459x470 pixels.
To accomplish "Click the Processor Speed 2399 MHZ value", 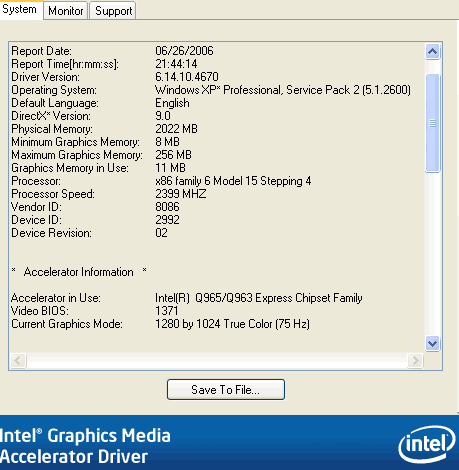I will (181, 194).
